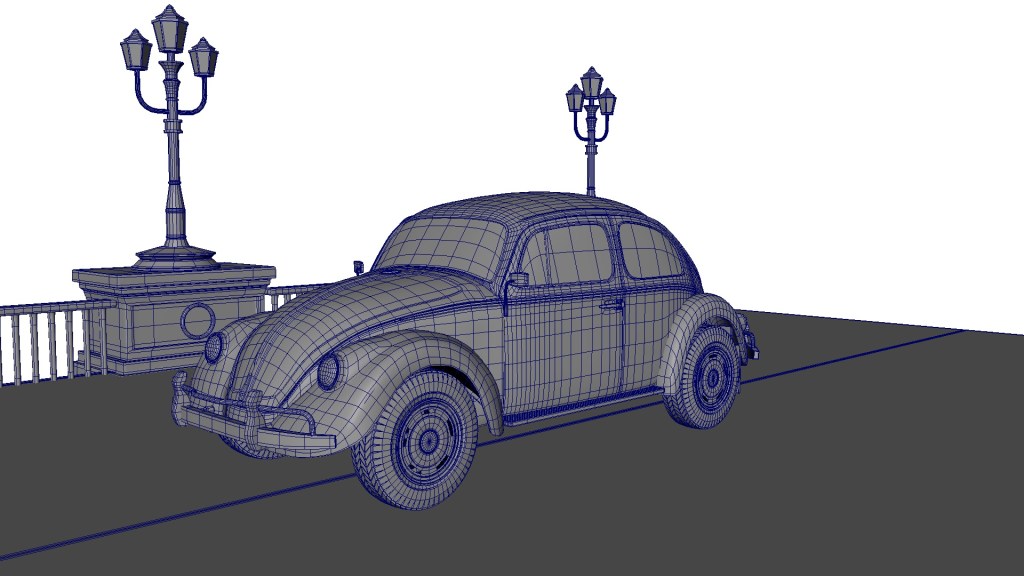Click the car's windshield
This screenshot has height=576, width=1024.
coord(443,246)
